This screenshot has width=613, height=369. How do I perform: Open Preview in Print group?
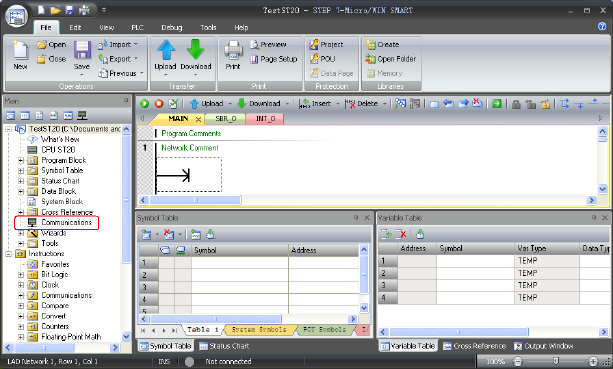click(268, 45)
